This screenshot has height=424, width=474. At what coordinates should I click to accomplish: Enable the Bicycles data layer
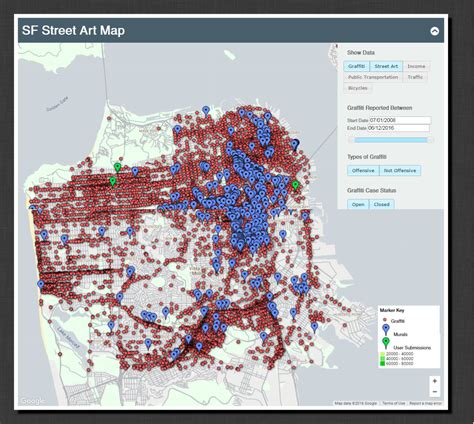tap(358, 88)
